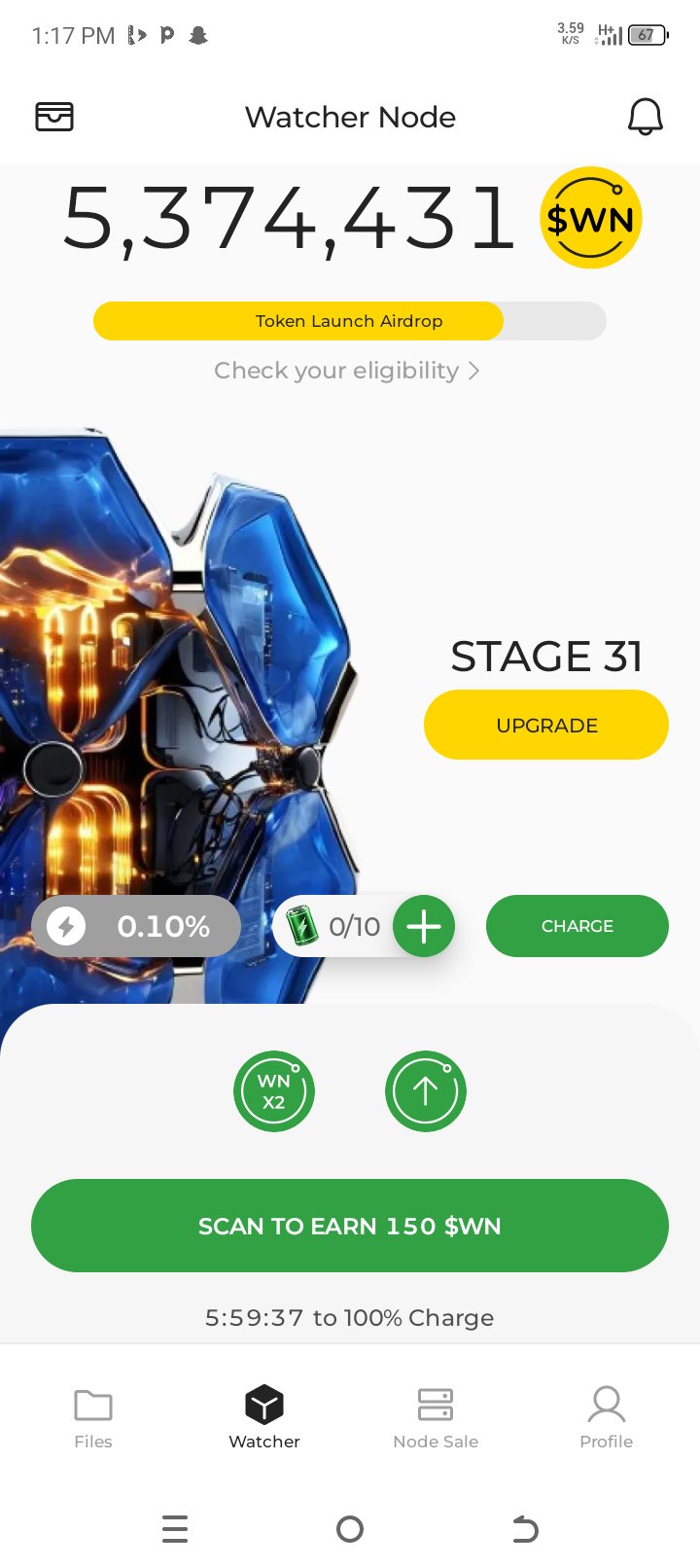Click the yellow UPGRADE button
Screen dimensions: 700x1568
click(x=546, y=725)
